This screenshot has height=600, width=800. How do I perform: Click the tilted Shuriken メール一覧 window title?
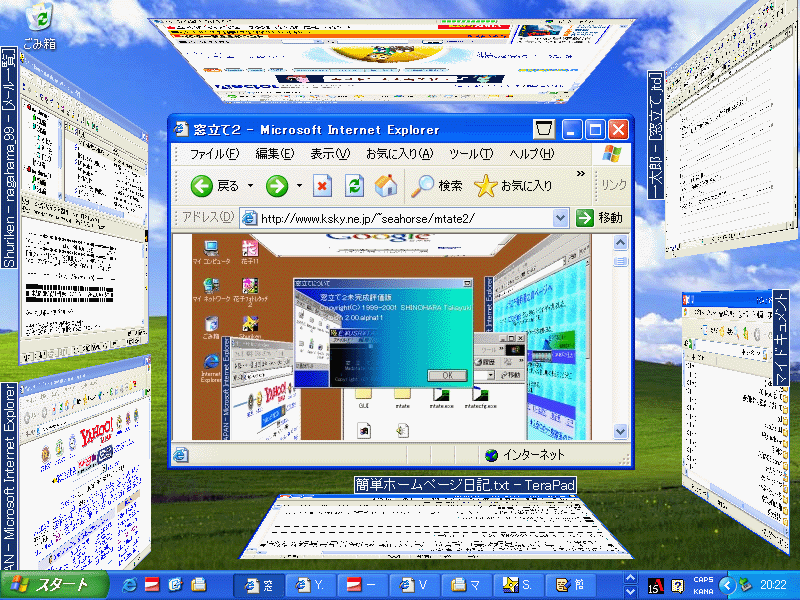[9, 158]
